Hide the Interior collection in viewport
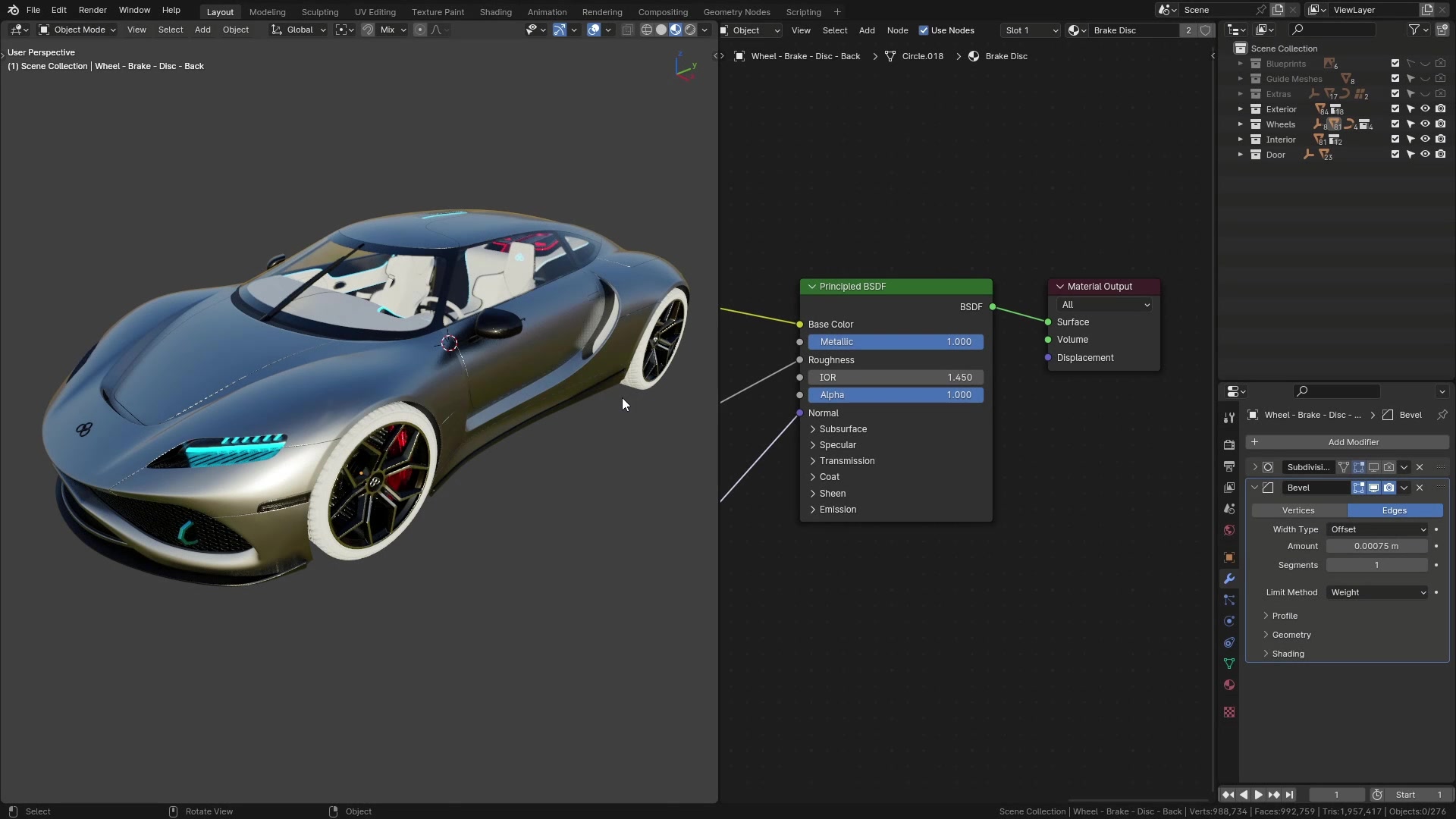The image size is (1456, 819). click(1425, 140)
